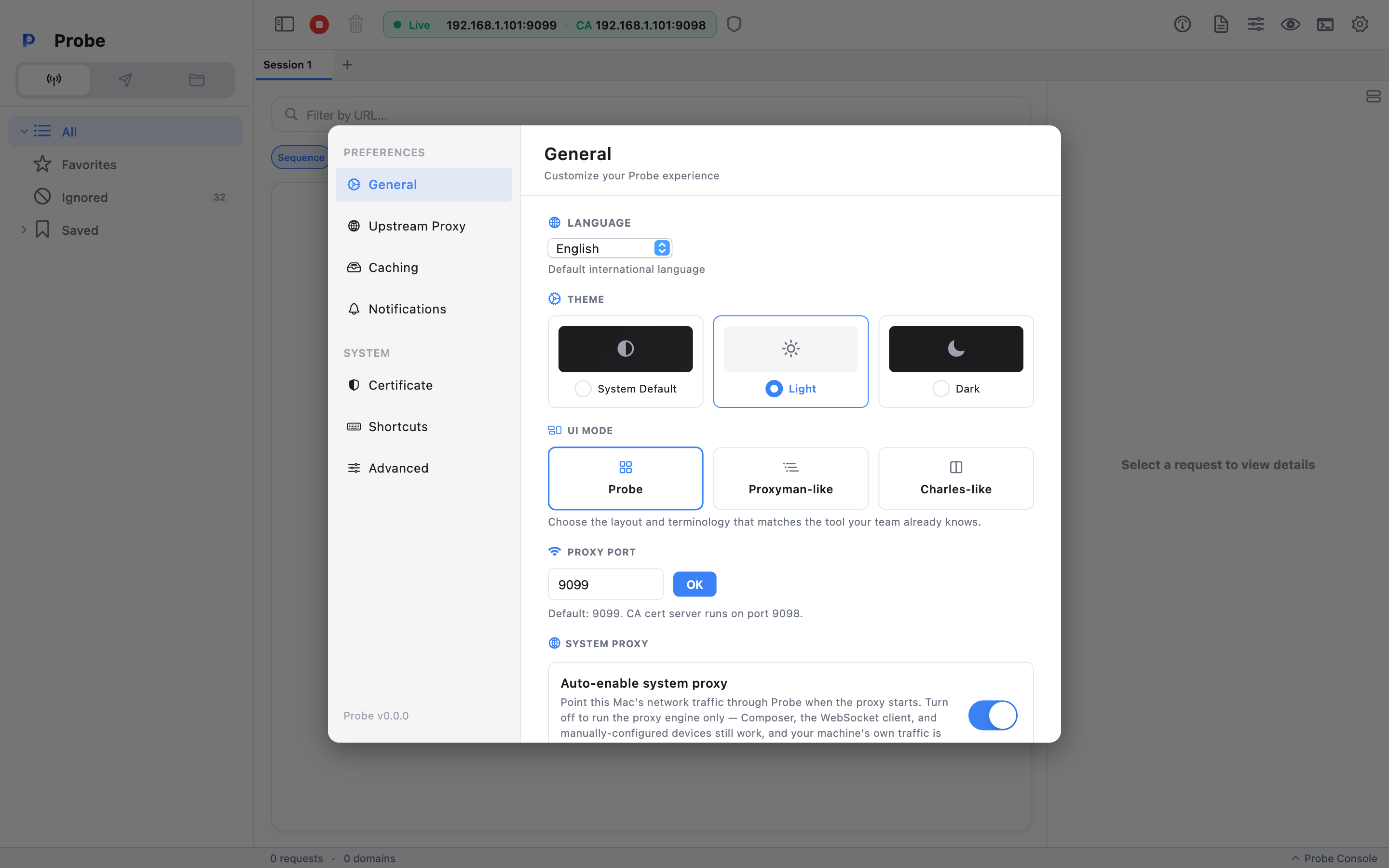
Task: Expand the Probe Console panel
Action: tap(1334, 858)
